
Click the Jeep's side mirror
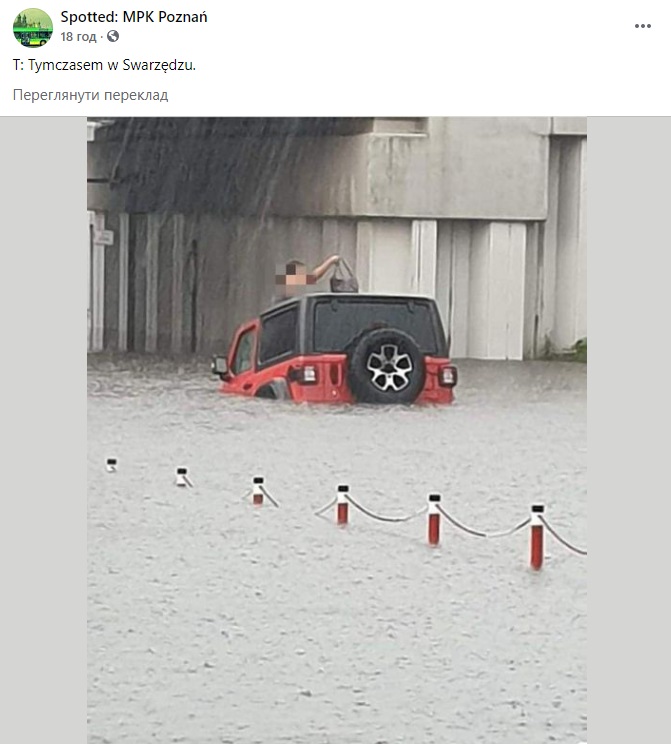click(219, 365)
